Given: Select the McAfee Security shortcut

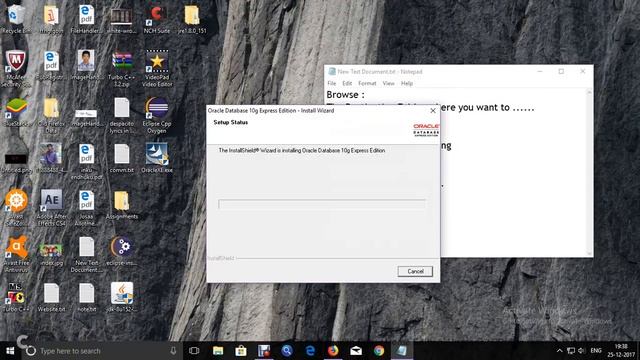Looking at the screenshot, I should coord(16,69).
